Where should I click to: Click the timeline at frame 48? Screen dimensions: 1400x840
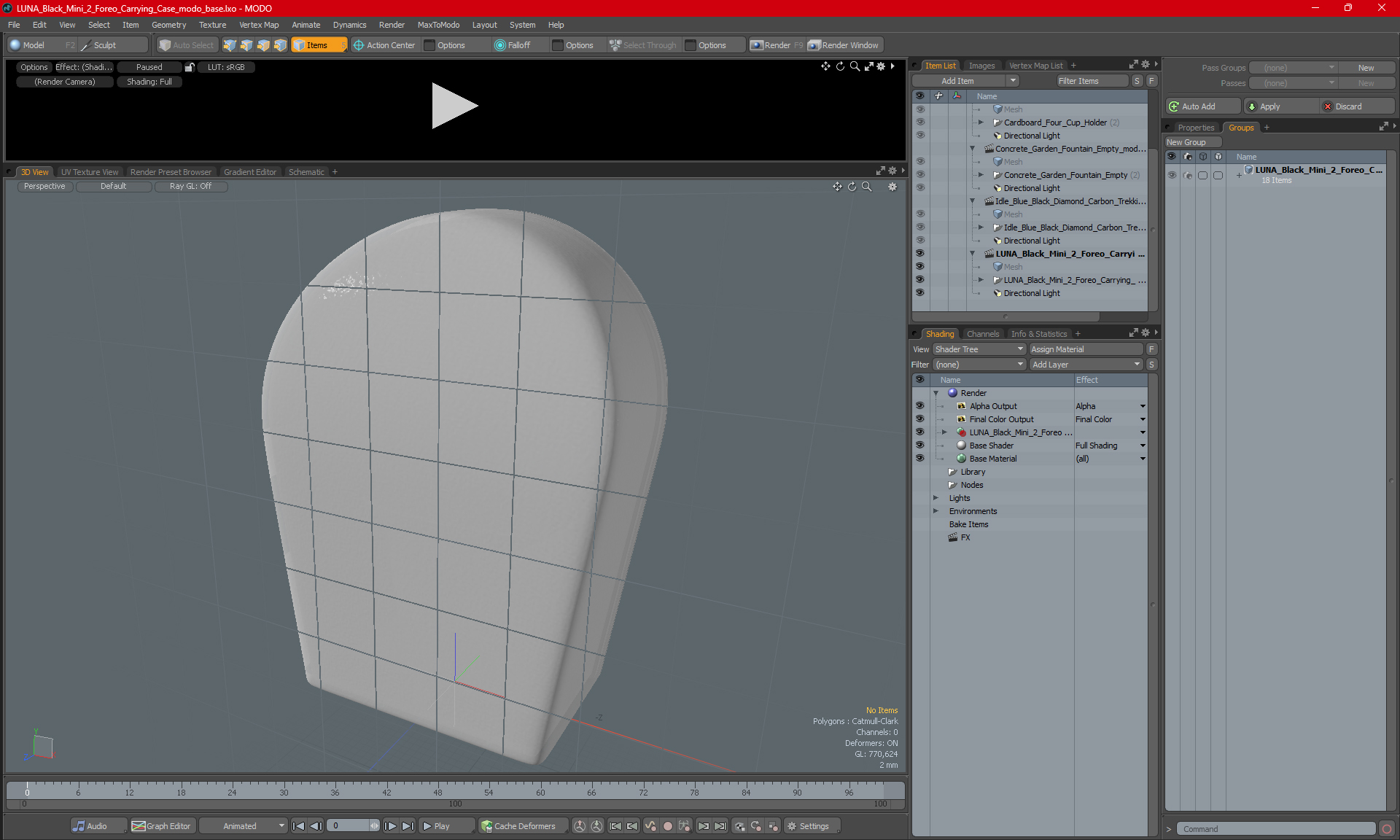437,788
